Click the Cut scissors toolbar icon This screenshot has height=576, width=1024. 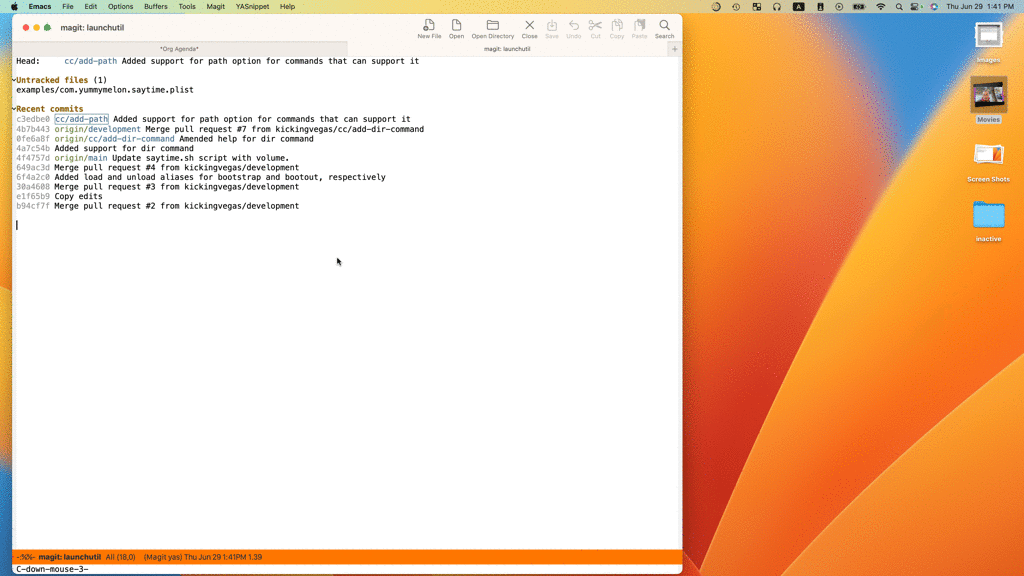(595, 29)
